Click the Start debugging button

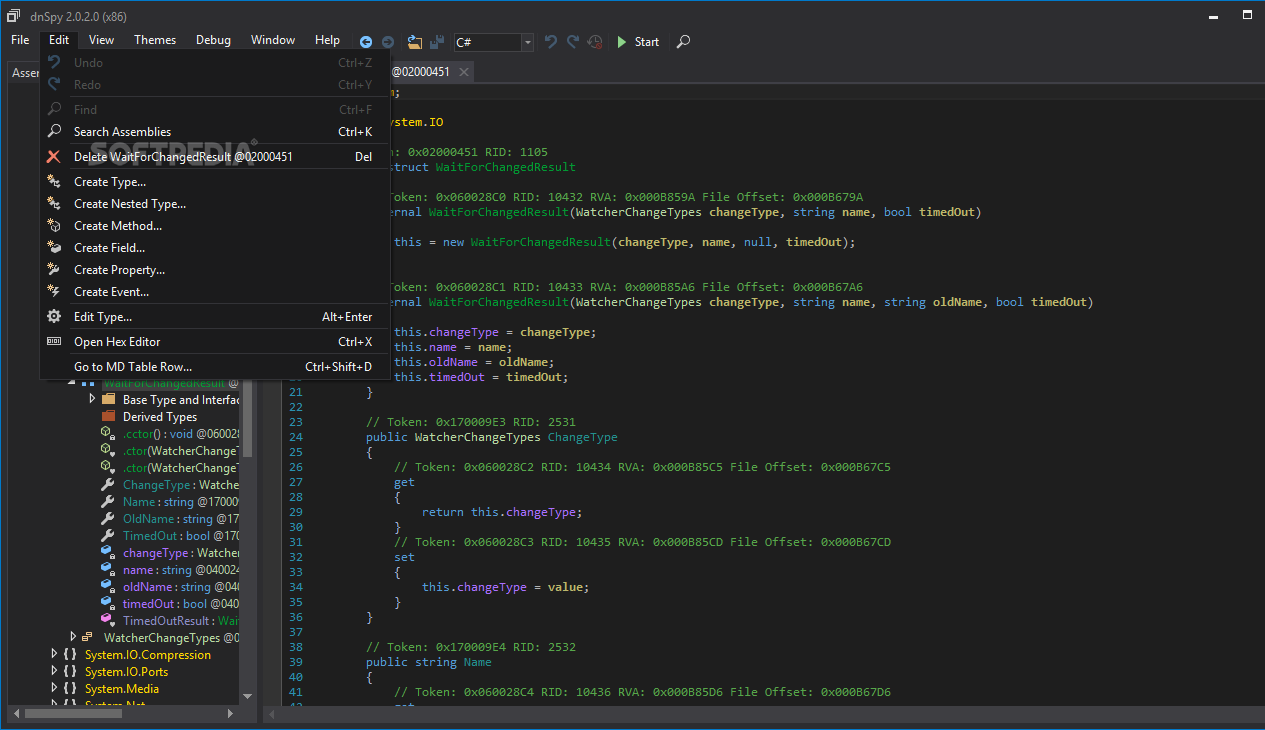pos(637,42)
